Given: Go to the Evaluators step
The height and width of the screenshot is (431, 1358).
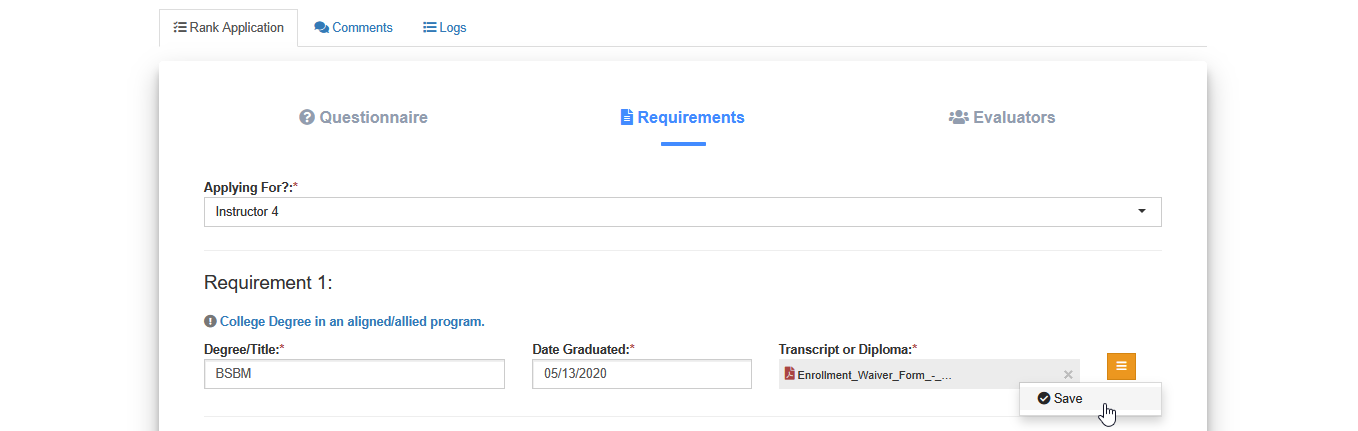Looking at the screenshot, I should 1002,117.
